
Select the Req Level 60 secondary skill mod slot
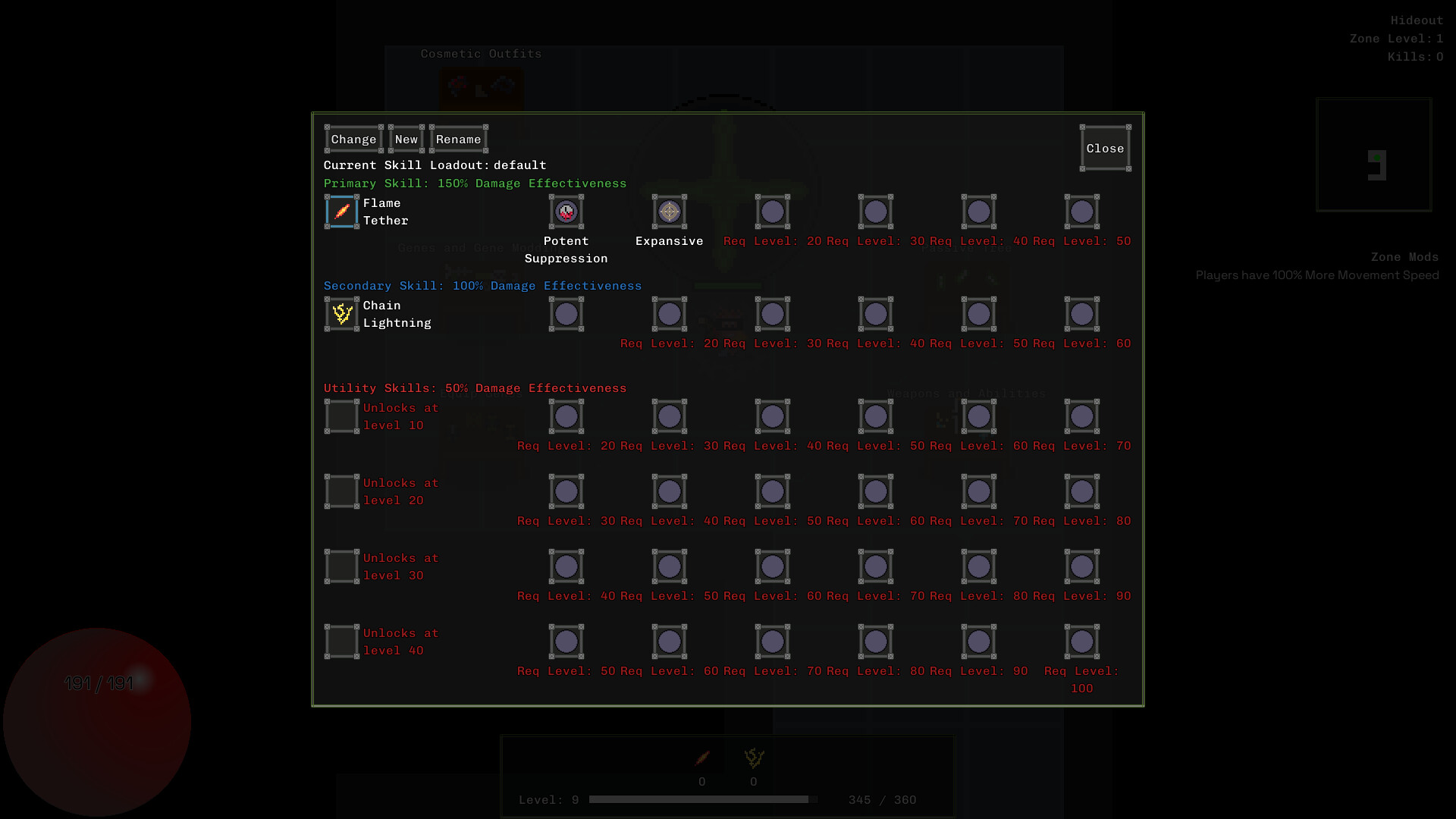click(1082, 314)
